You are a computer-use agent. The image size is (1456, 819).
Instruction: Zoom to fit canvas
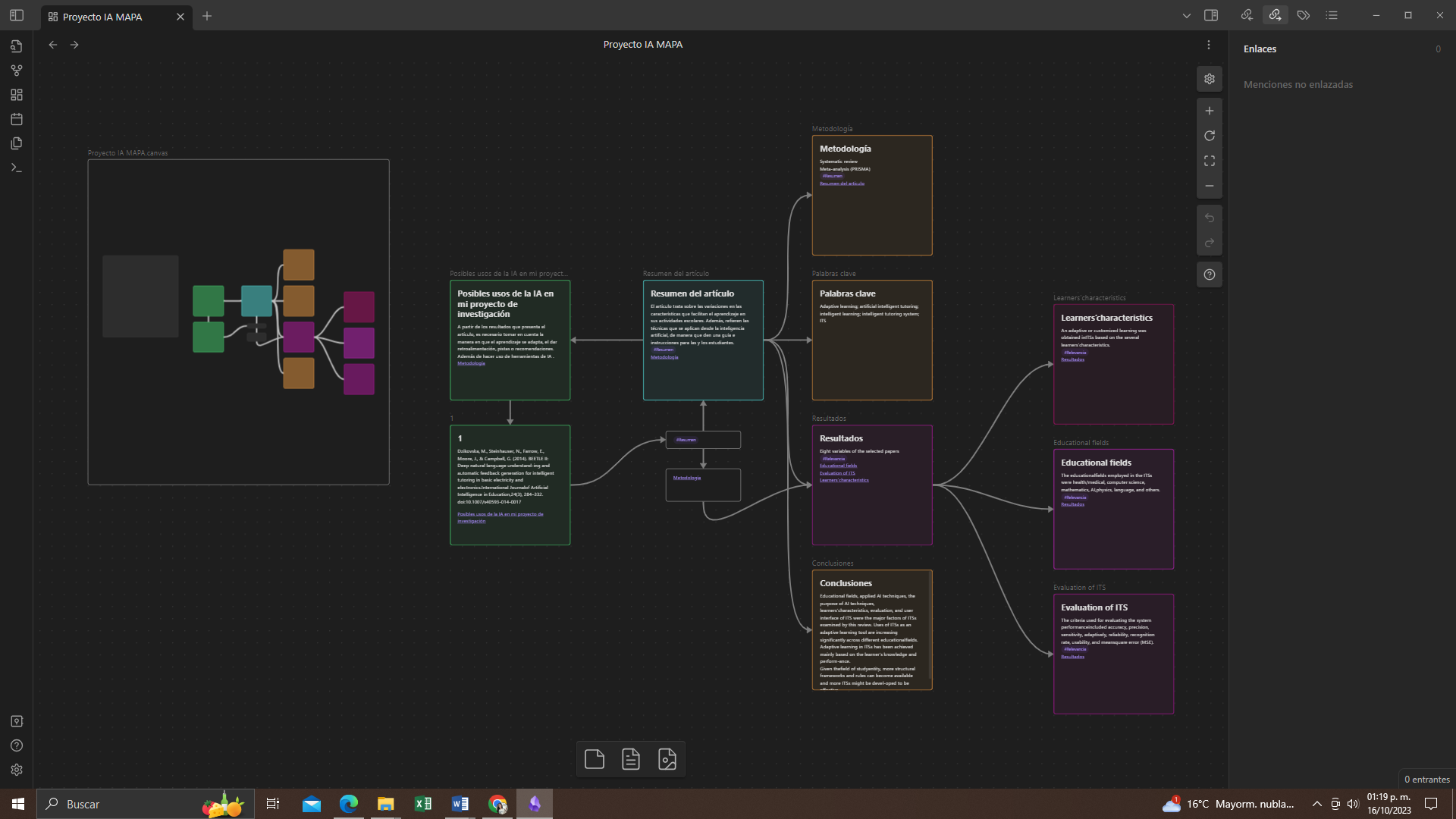pyautogui.click(x=1210, y=161)
